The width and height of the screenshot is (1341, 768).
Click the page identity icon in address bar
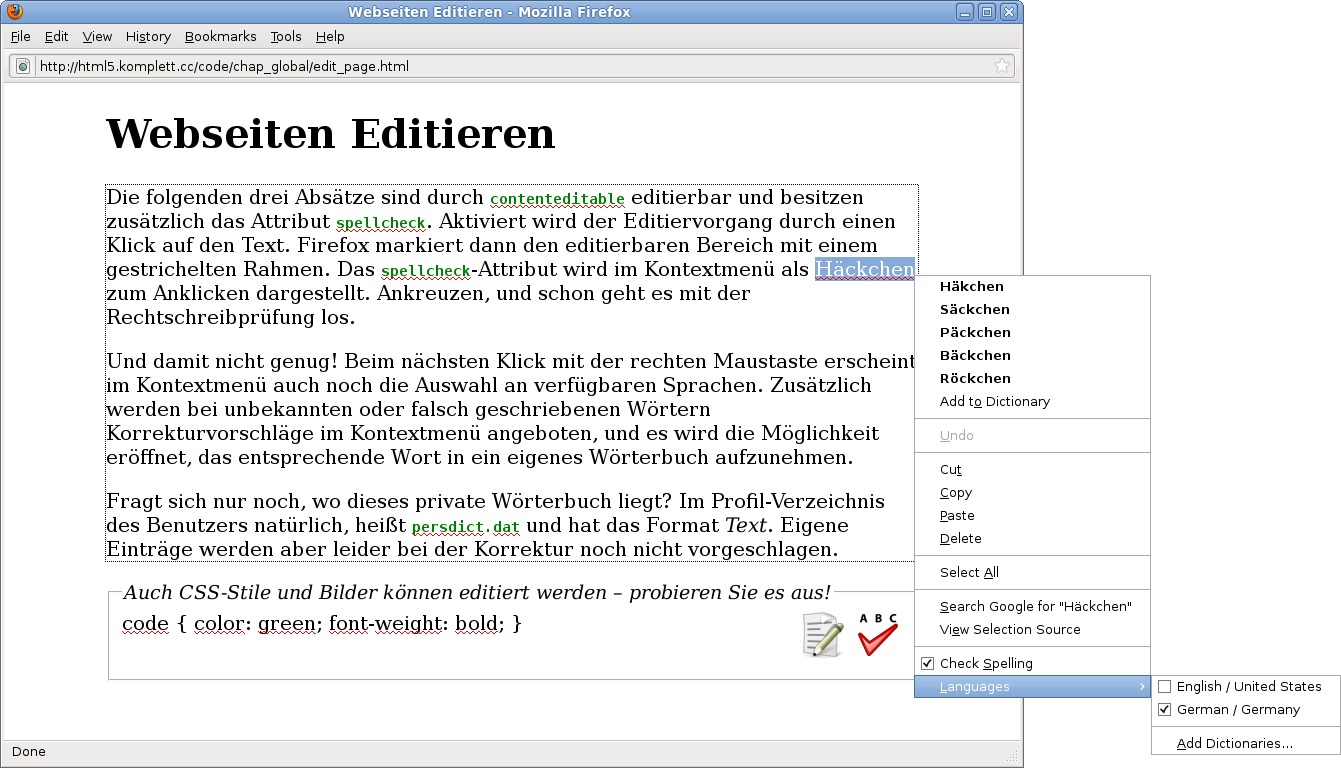pos(23,66)
